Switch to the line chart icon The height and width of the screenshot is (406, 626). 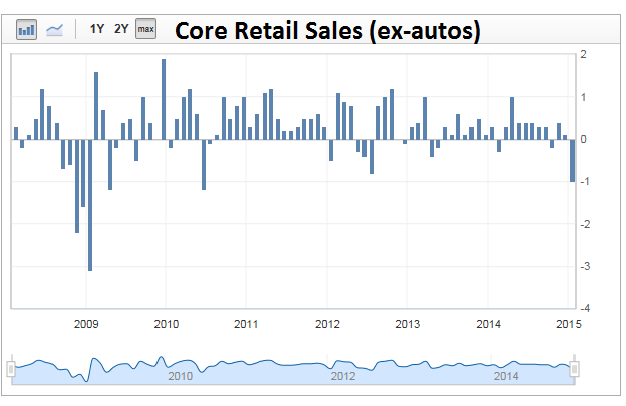pos(54,29)
